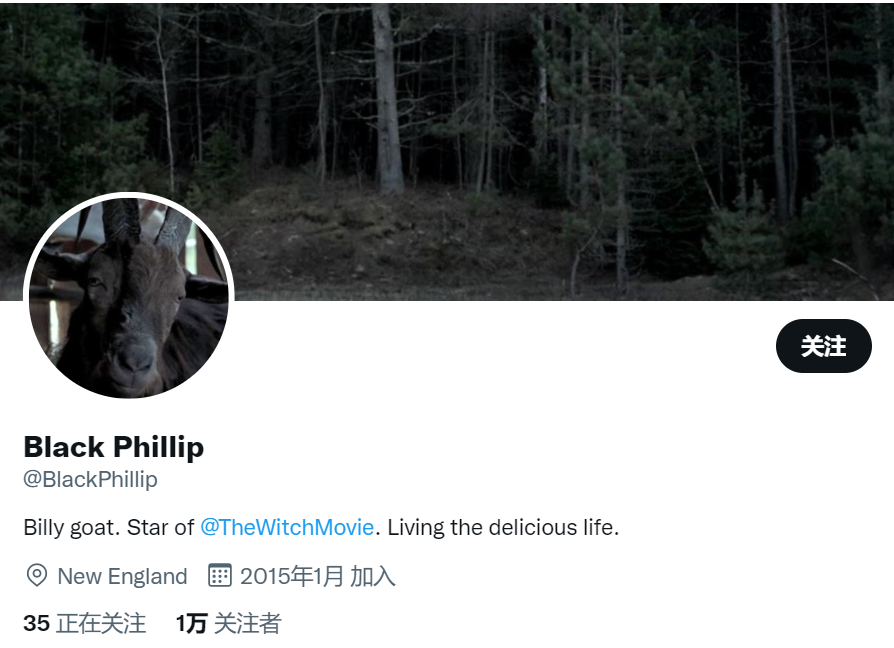The width and height of the screenshot is (894, 648).
Task: Click the 'Living the delicious life.' bio text
Action: point(503,527)
